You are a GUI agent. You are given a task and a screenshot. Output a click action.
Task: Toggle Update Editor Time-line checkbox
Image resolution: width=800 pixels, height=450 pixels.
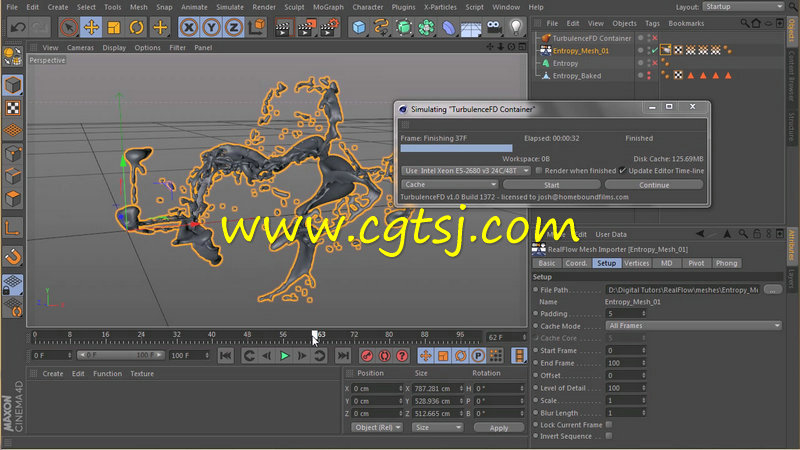tap(622, 170)
